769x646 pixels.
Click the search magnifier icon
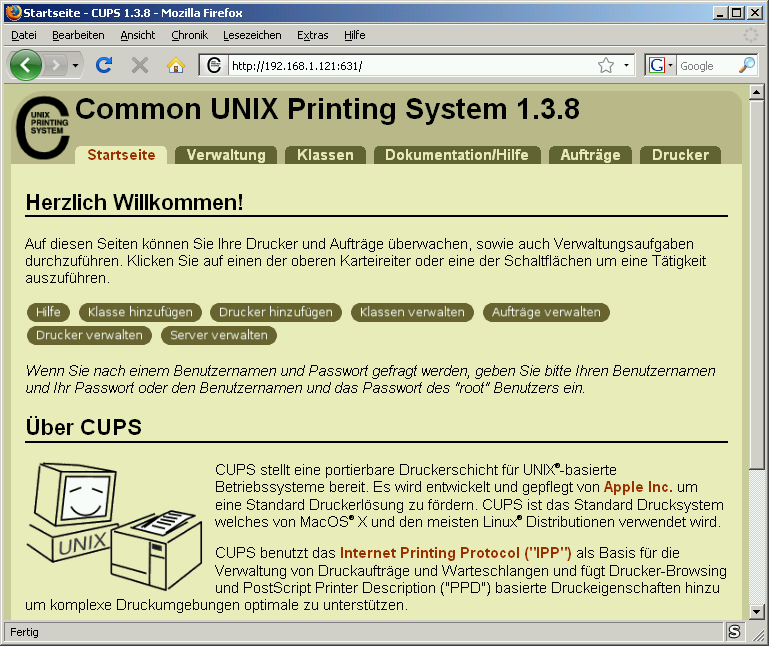(747, 66)
